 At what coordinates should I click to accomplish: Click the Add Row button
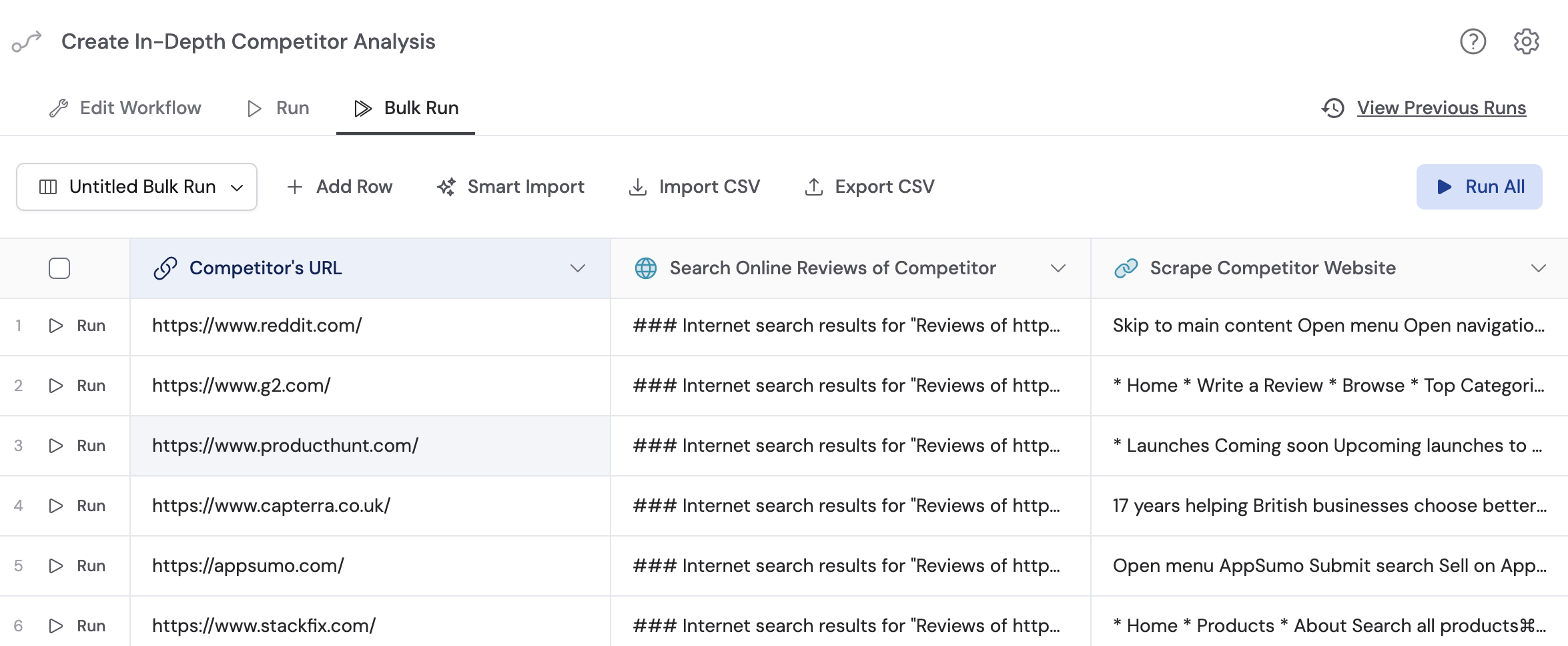(340, 187)
